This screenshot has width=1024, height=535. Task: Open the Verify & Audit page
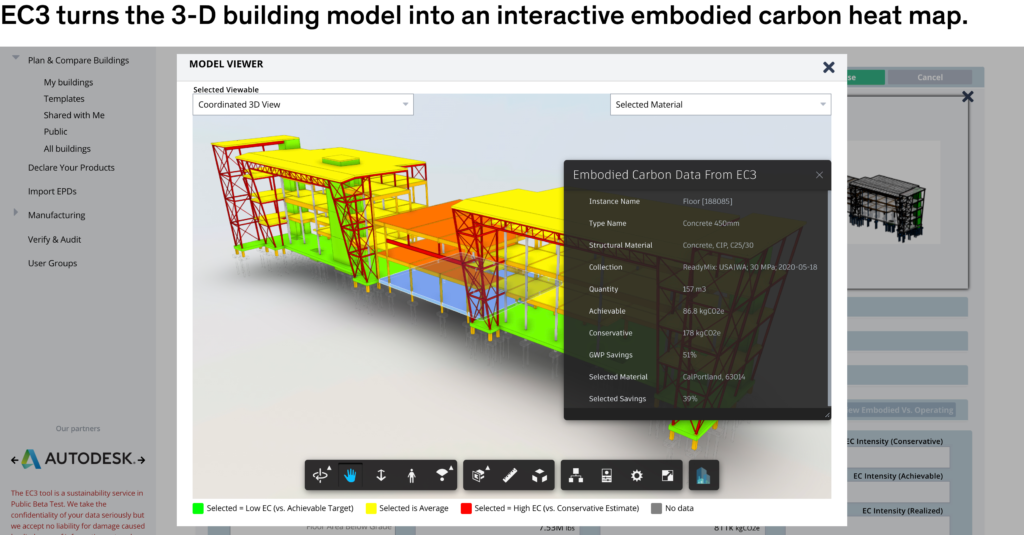(54, 240)
